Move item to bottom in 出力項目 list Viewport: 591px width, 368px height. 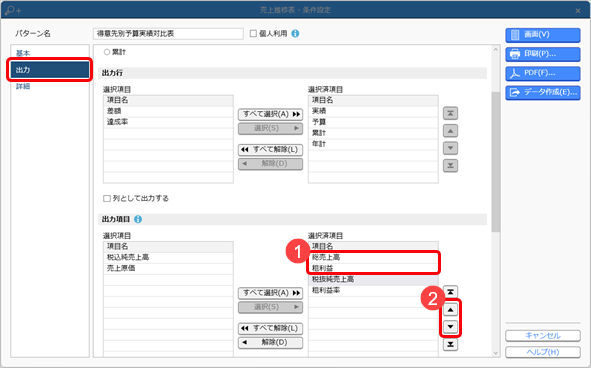(450, 344)
